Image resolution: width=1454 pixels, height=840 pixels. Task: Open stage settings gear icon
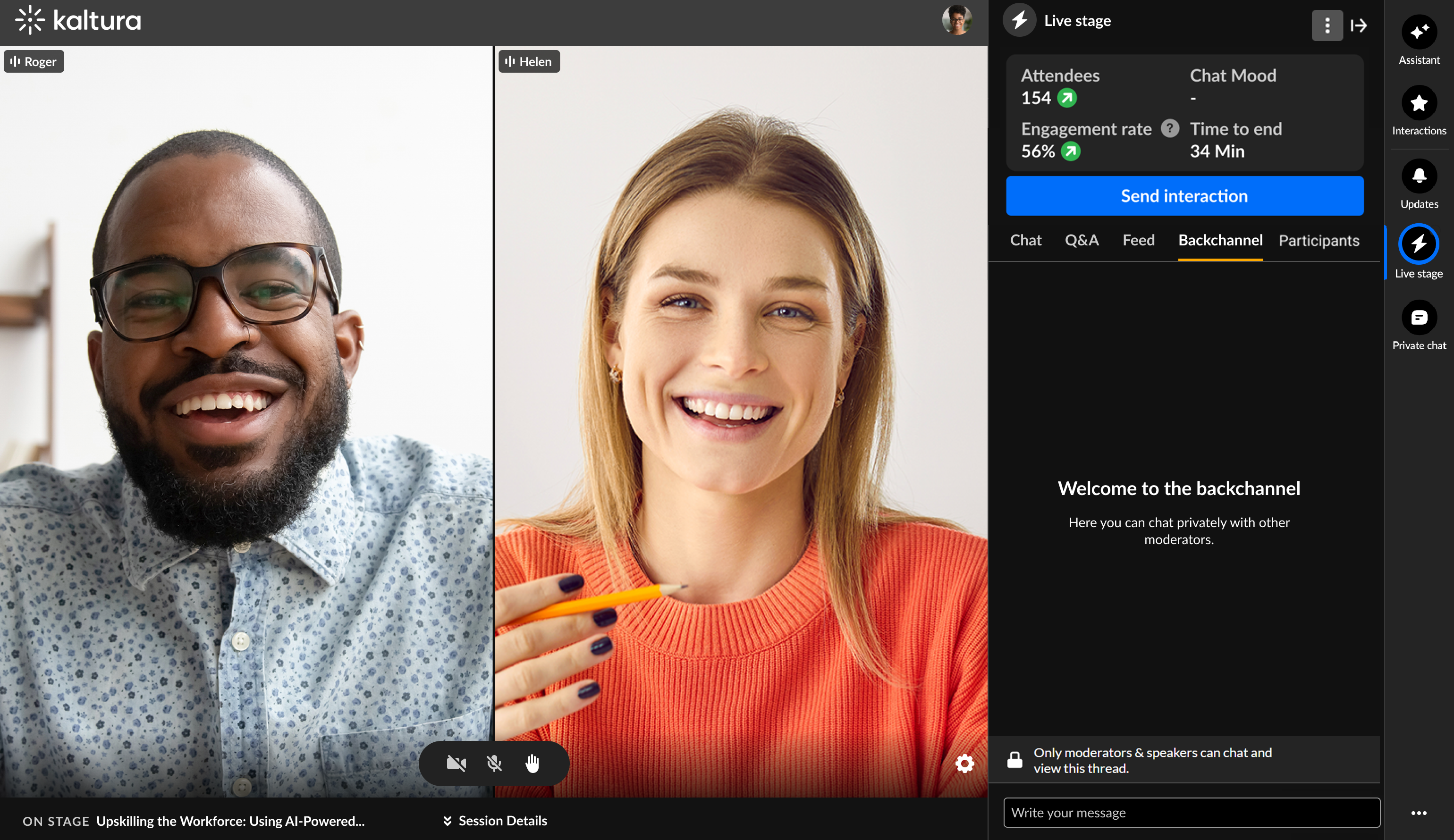[964, 763]
